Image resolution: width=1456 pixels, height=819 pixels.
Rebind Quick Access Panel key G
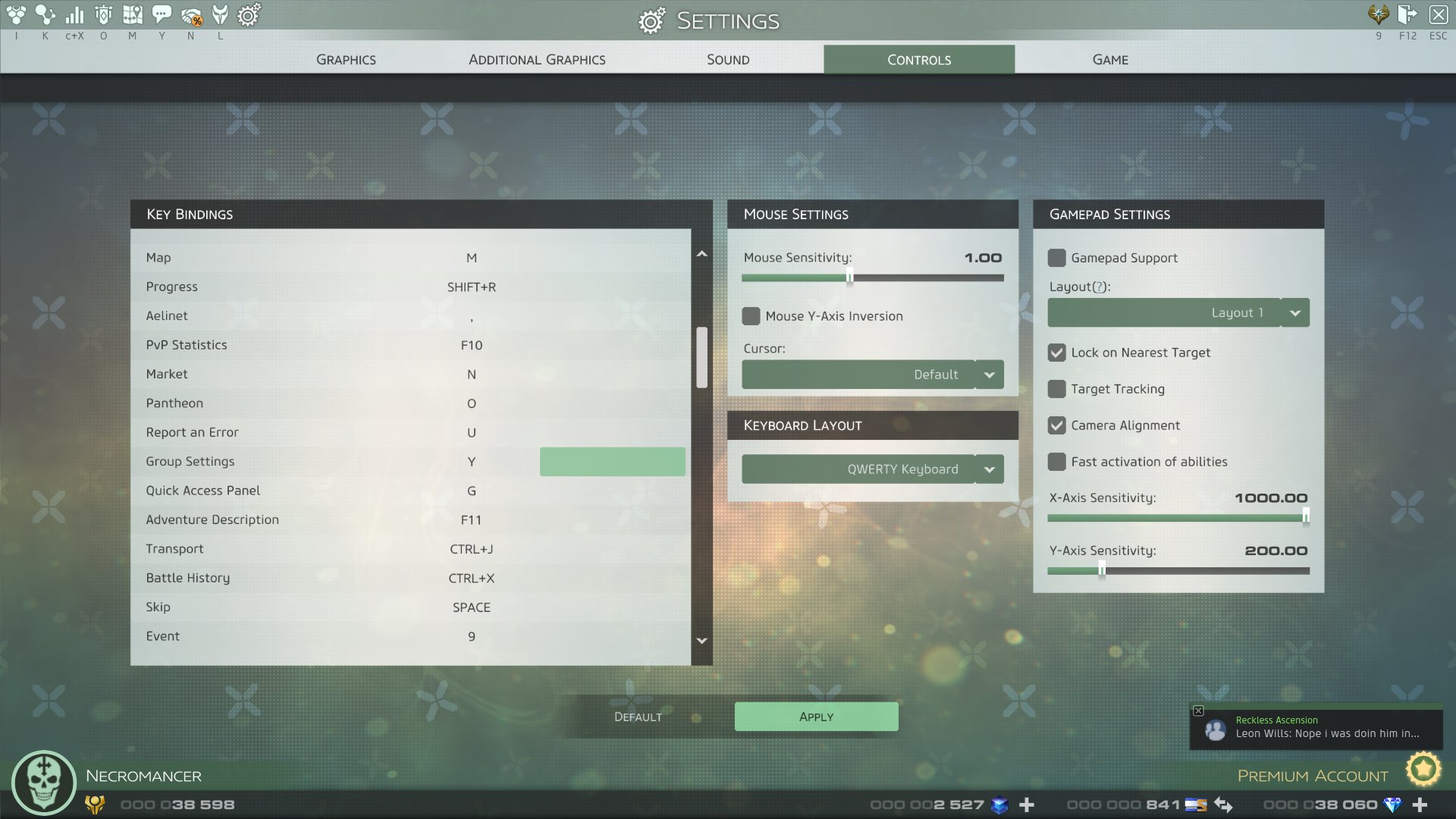coord(472,491)
